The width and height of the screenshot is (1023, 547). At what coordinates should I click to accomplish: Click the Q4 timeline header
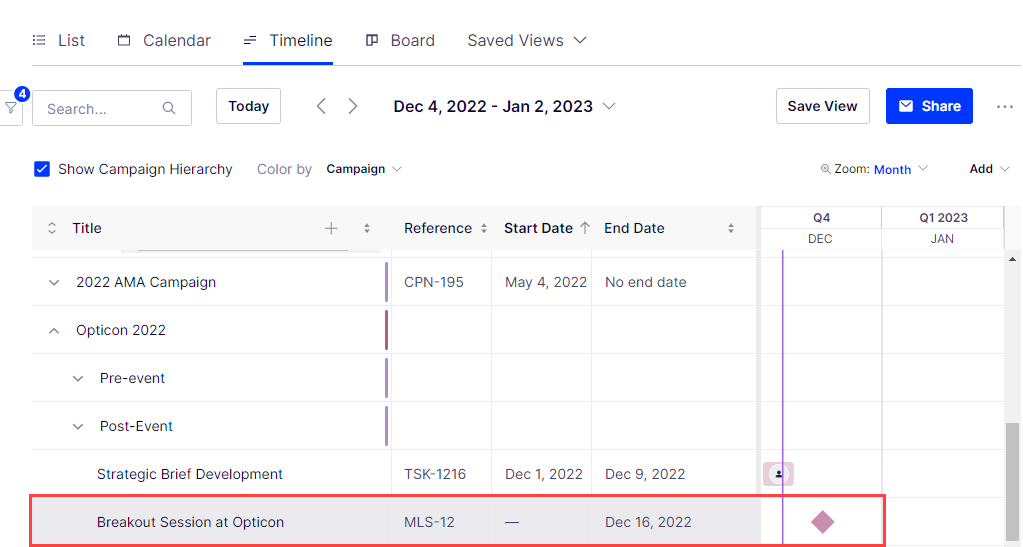click(821, 217)
